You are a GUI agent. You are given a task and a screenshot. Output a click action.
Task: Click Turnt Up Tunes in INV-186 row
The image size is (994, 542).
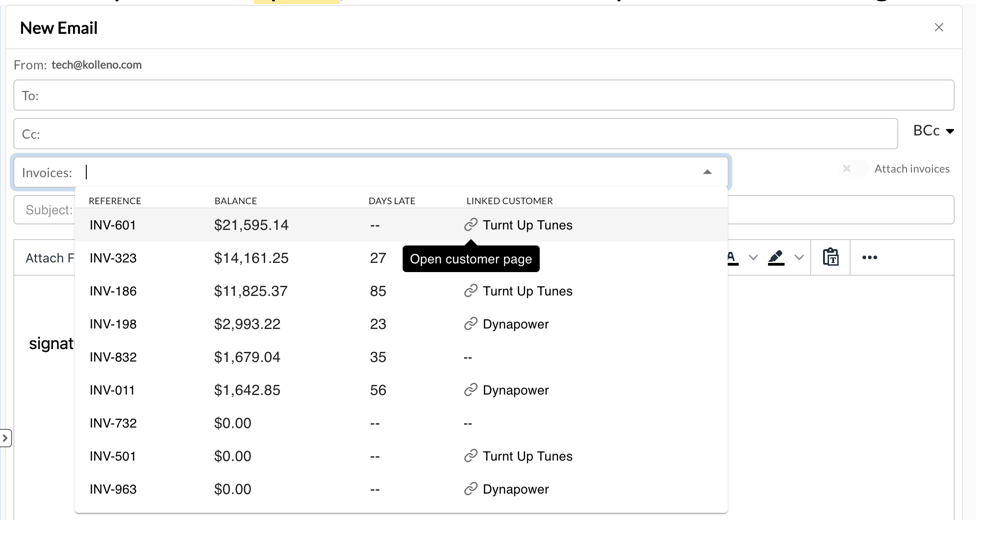click(527, 291)
